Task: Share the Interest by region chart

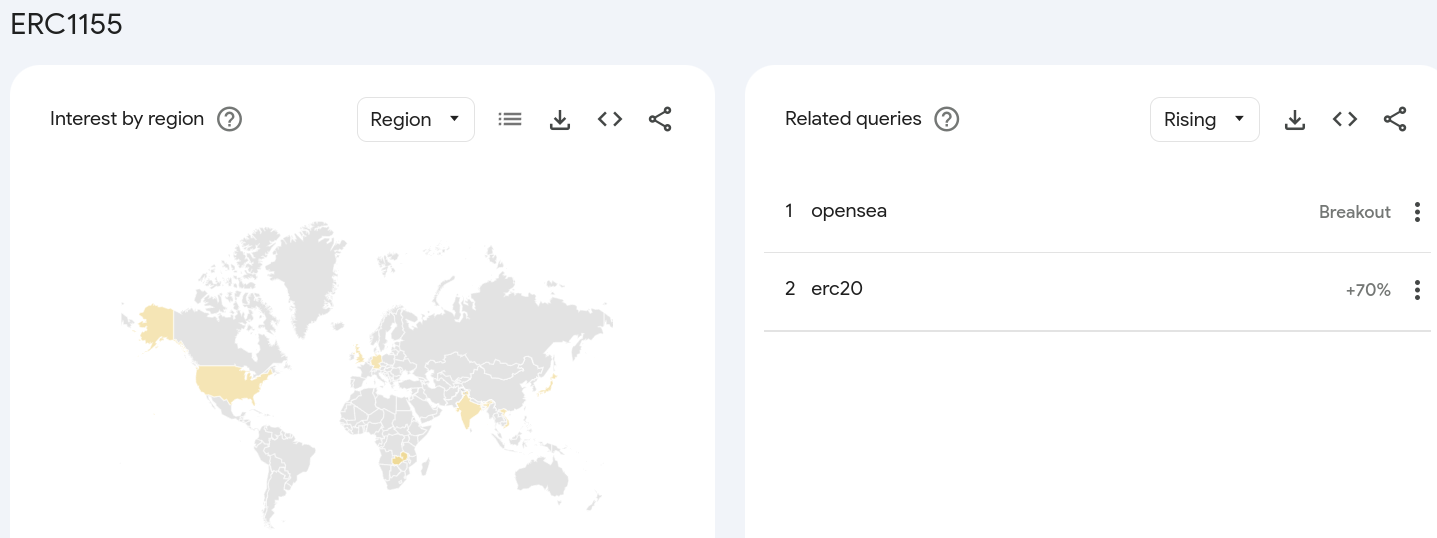Action: click(x=660, y=120)
